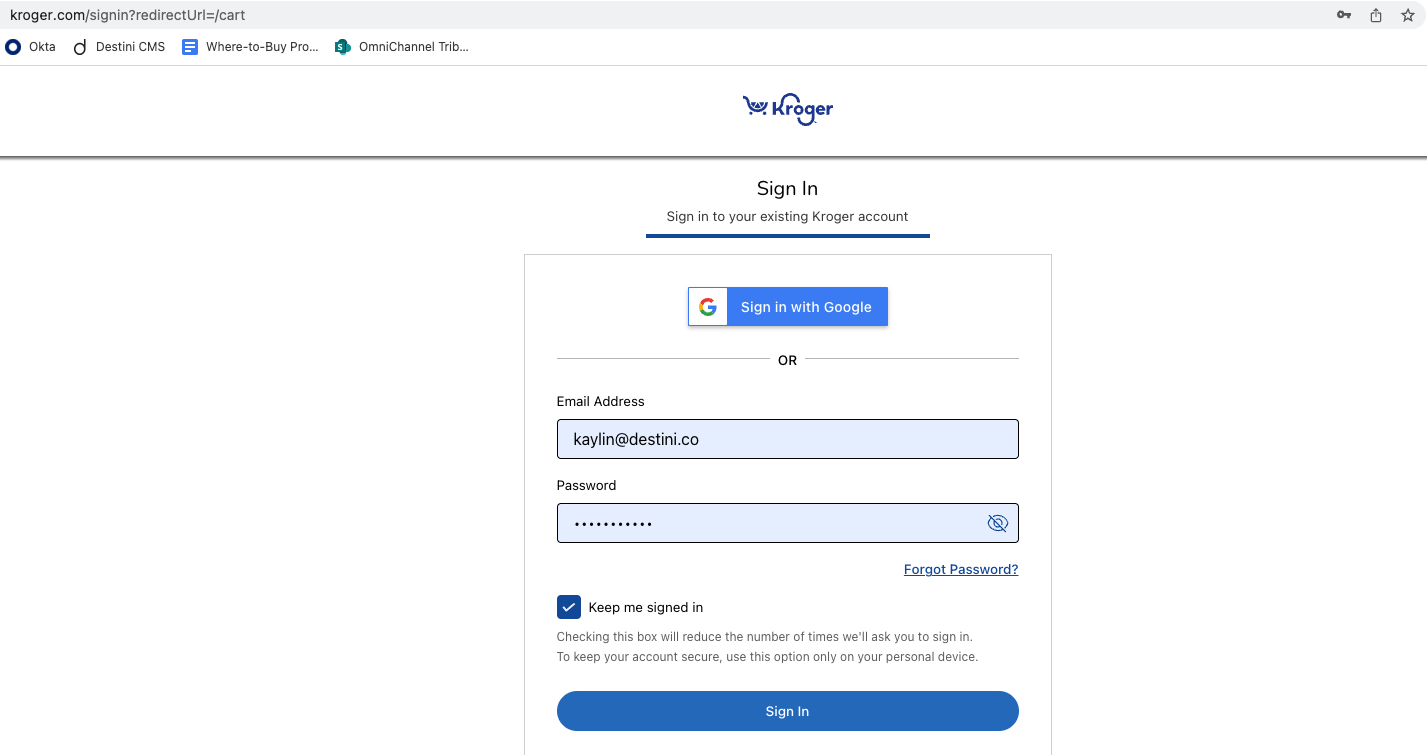This screenshot has width=1427, height=755.
Task: Uncheck Keep me signed in checkbox
Action: 569,607
